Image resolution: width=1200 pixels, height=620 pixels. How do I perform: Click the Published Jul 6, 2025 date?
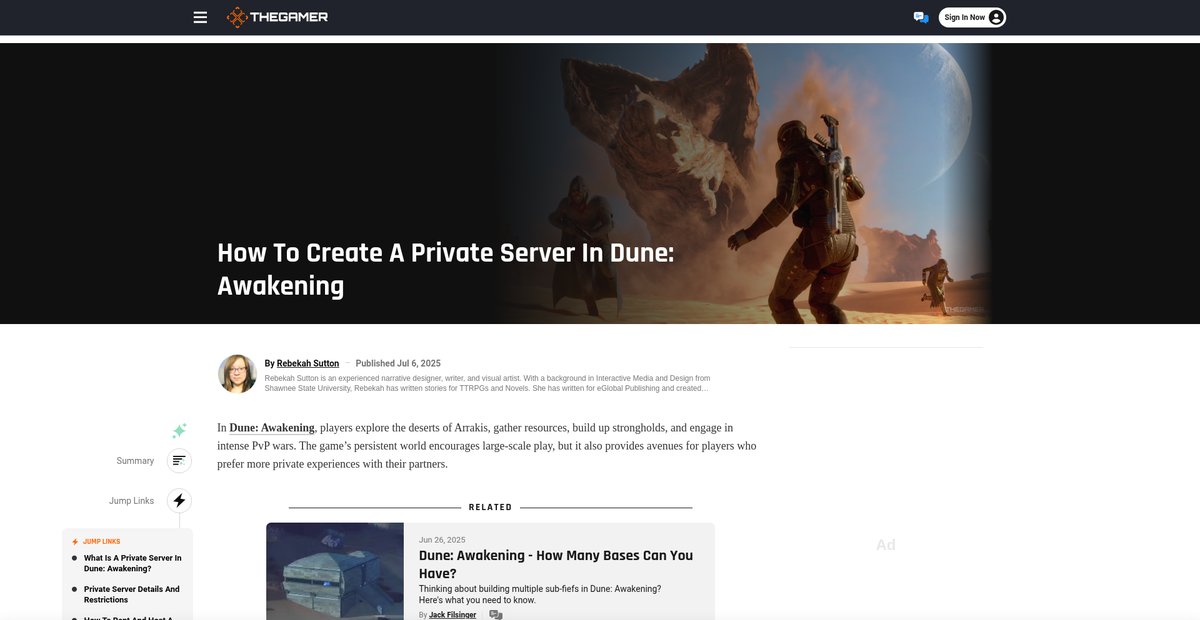[398, 363]
